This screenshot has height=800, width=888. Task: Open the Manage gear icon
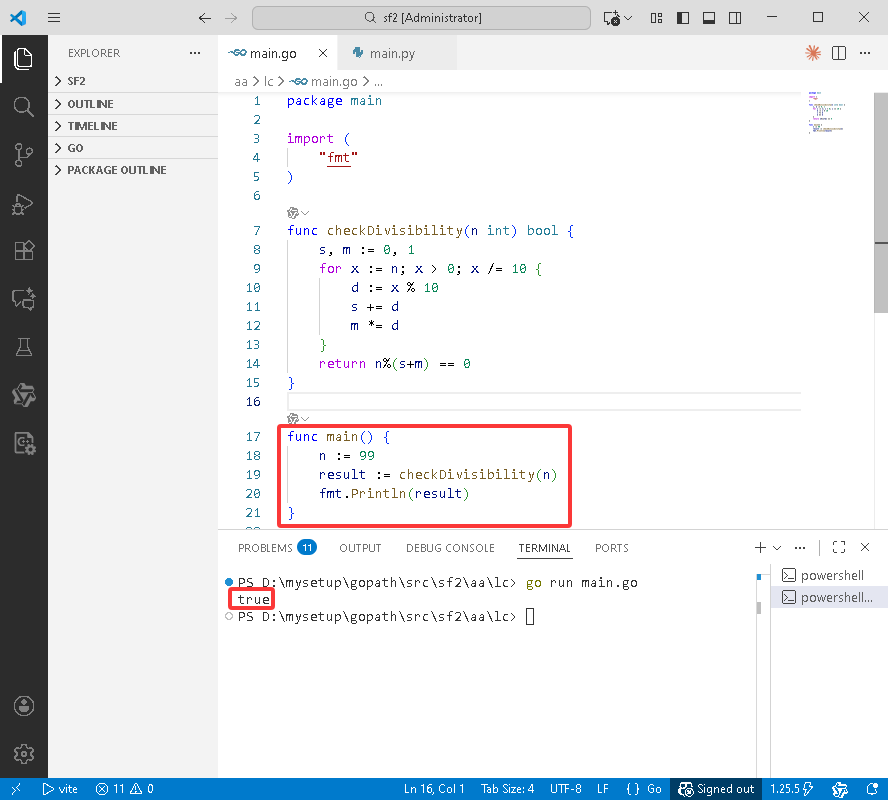[x=23, y=754]
